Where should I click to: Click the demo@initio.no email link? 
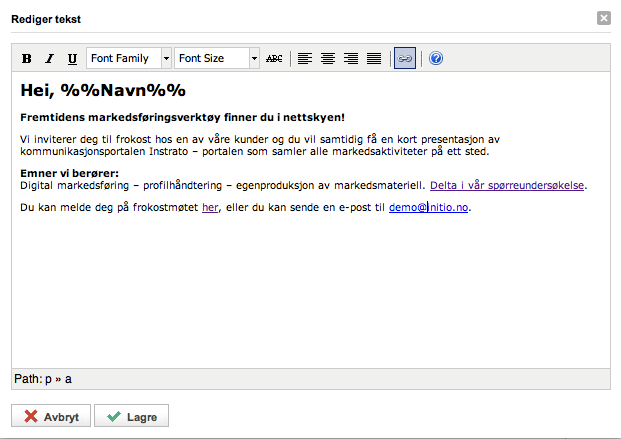[429, 208]
